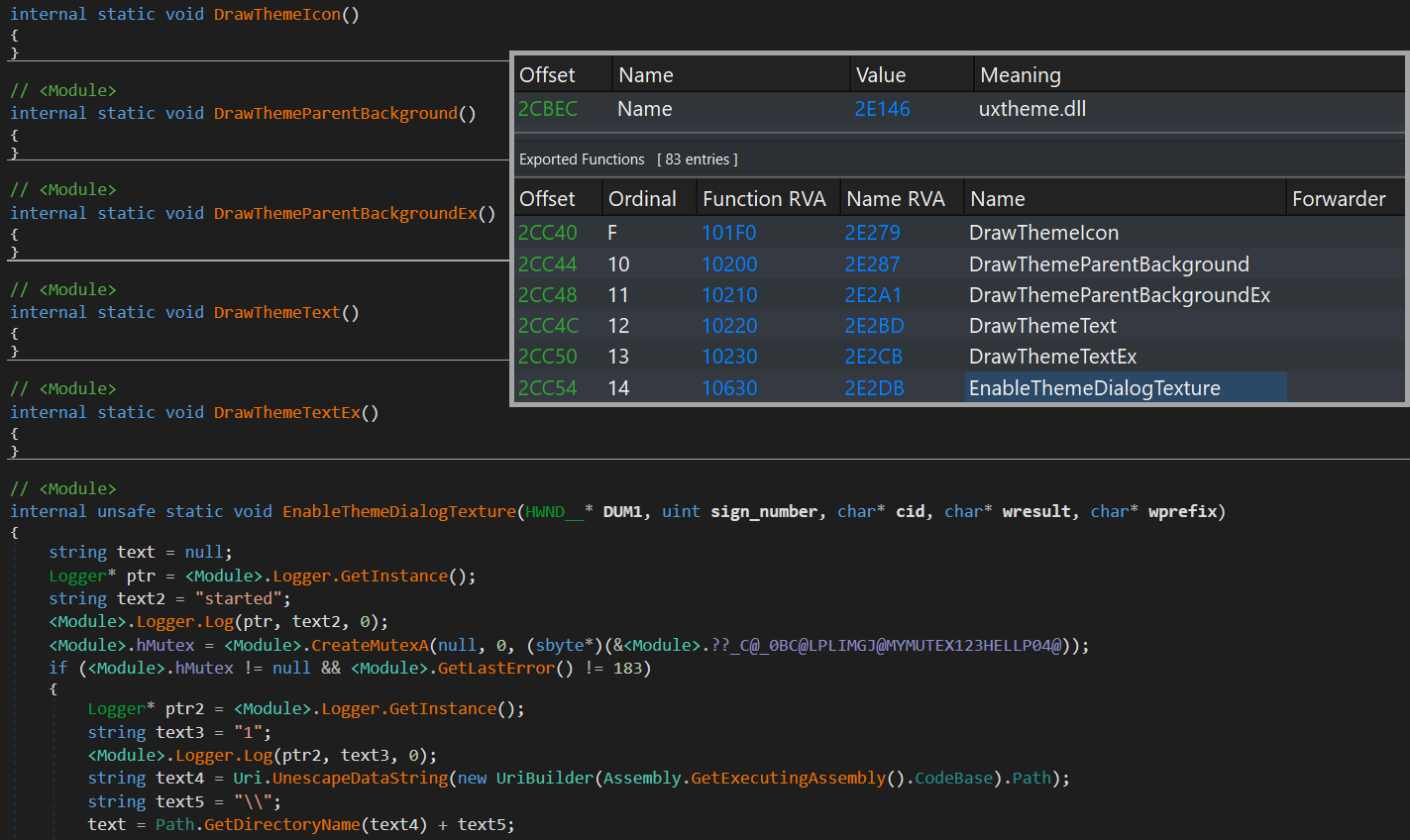This screenshot has width=1410, height=840.
Task: Click the Name RVA column header
Action: coord(896,199)
